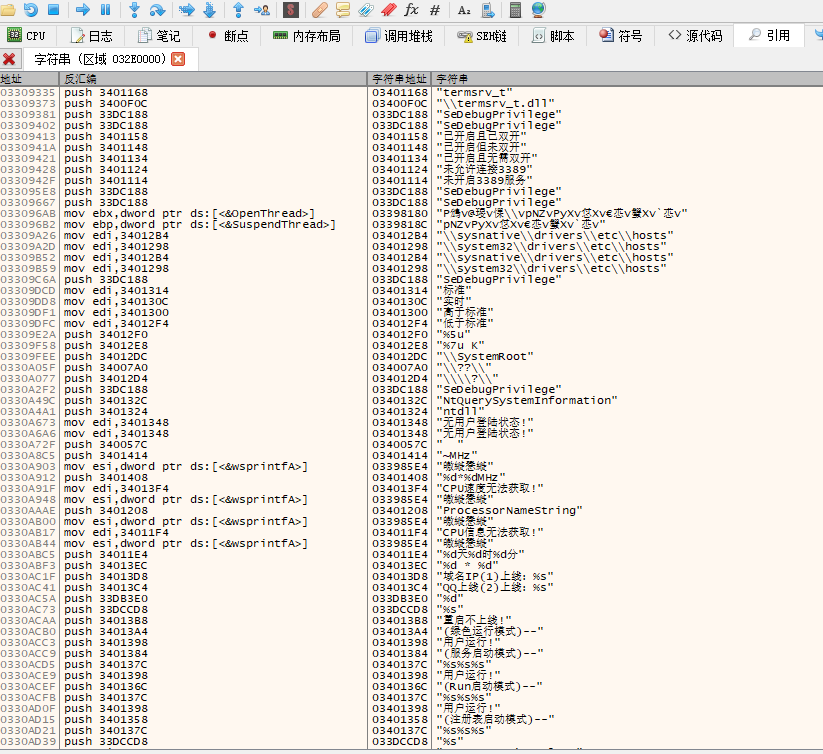Screen dimensions: 823x754
Task: Pause execution in the toolbar
Action: pos(106,10)
